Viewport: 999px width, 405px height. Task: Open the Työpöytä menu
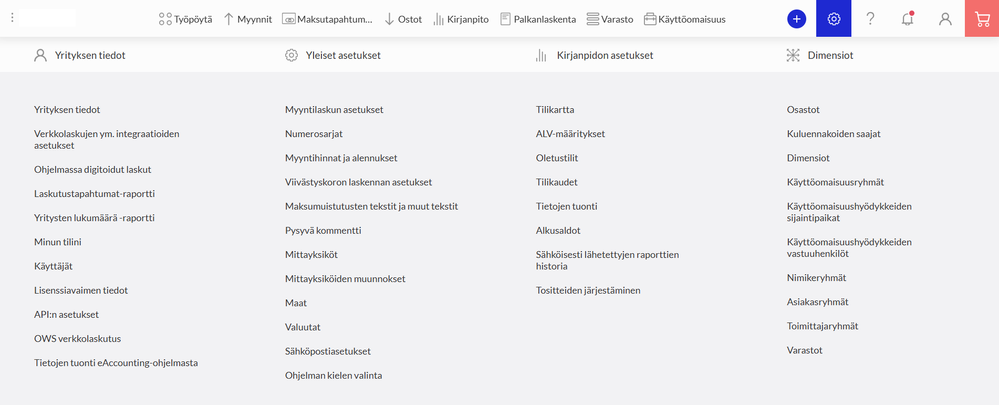point(186,19)
